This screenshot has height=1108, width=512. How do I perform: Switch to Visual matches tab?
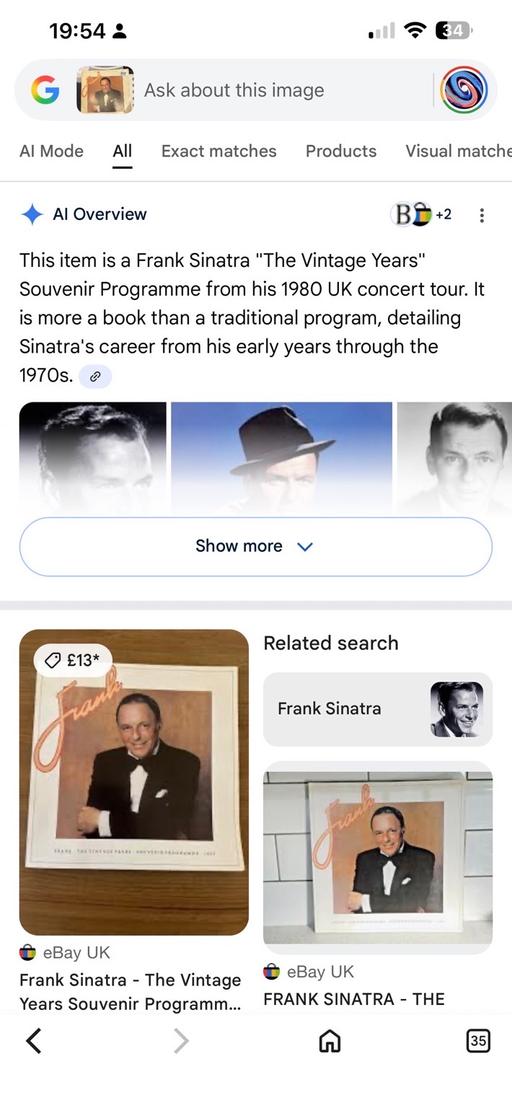click(x=458, y=151)
